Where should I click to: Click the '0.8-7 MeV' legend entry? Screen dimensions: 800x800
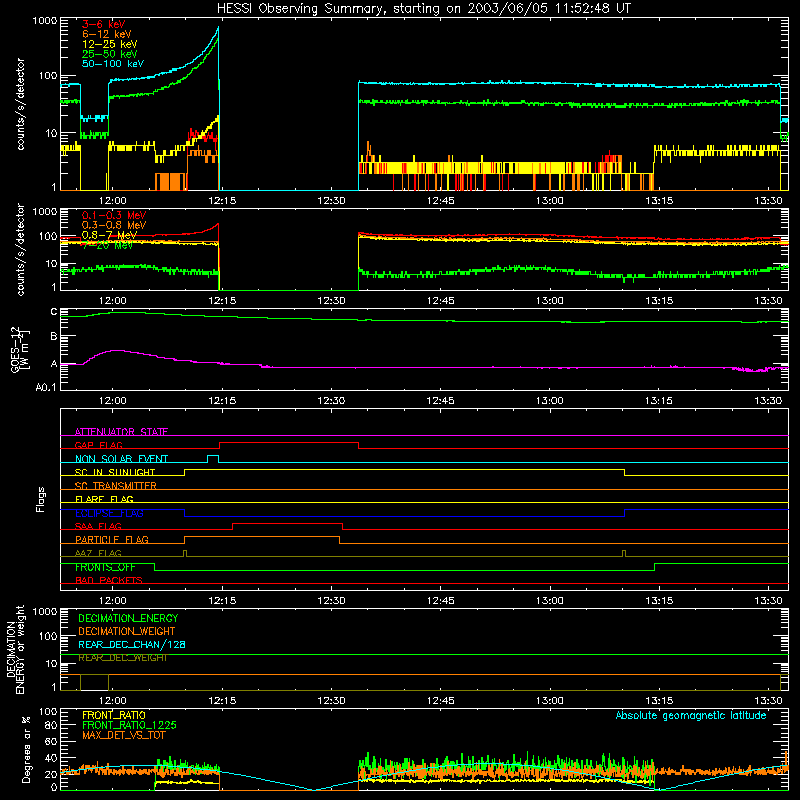pyautogui.click(x=110, y=235)
